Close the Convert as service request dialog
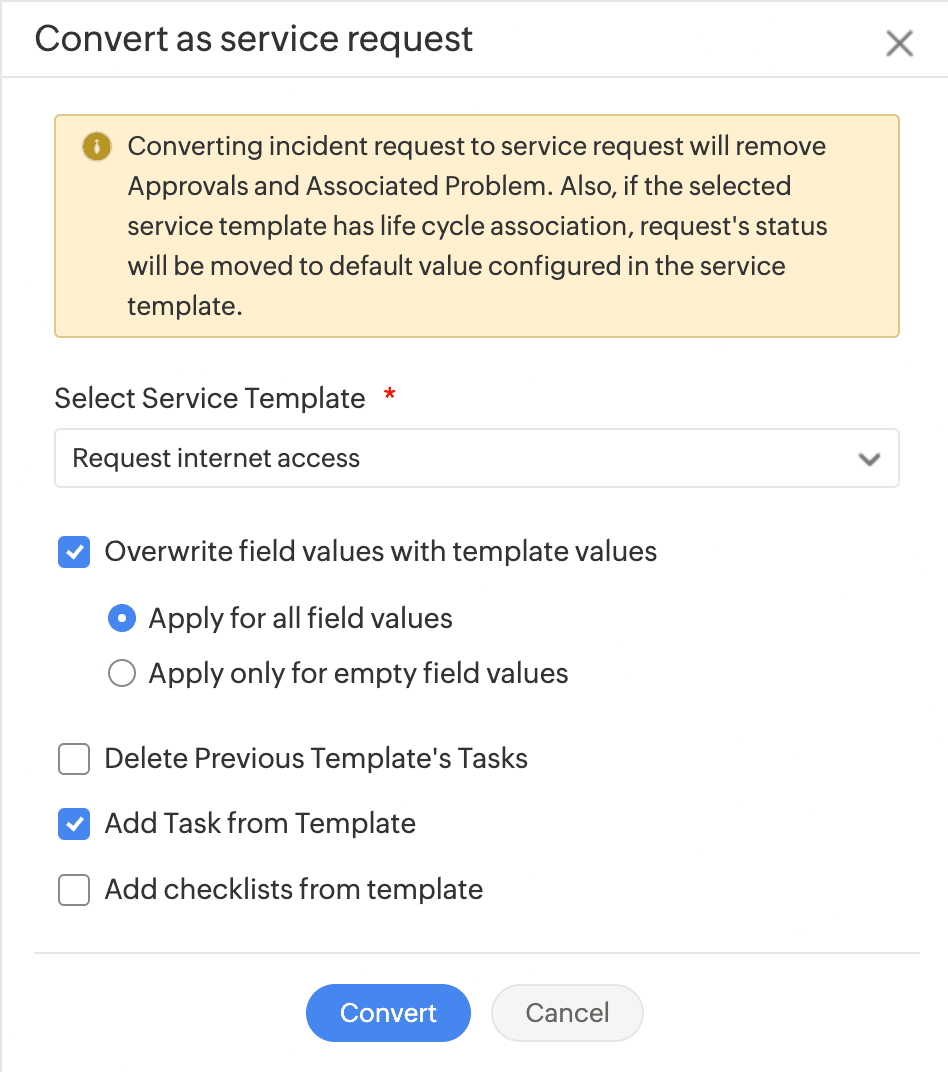This screenshot has width=948, height=1072. (x=899, y=44)
